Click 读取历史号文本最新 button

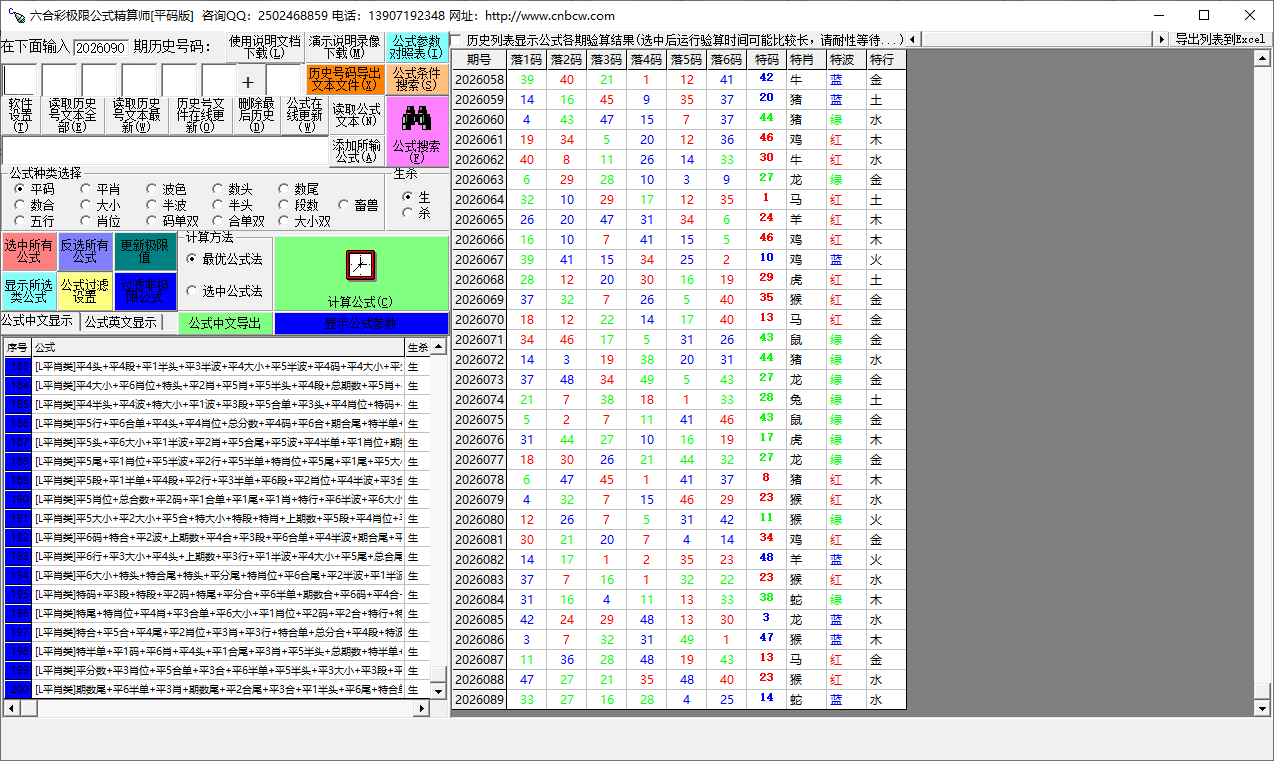136,115
